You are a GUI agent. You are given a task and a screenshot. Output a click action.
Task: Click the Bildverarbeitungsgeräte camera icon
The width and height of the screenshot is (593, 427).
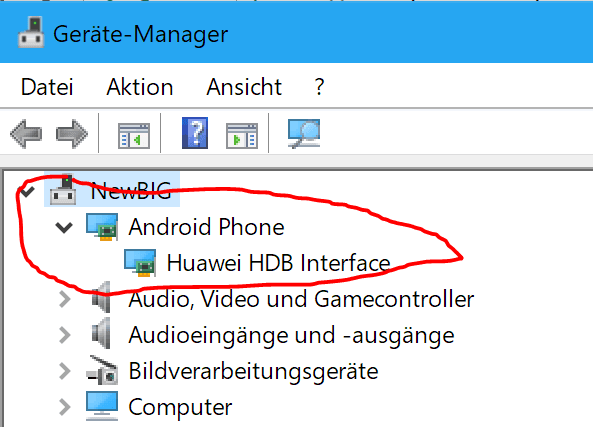coord(102,370)
